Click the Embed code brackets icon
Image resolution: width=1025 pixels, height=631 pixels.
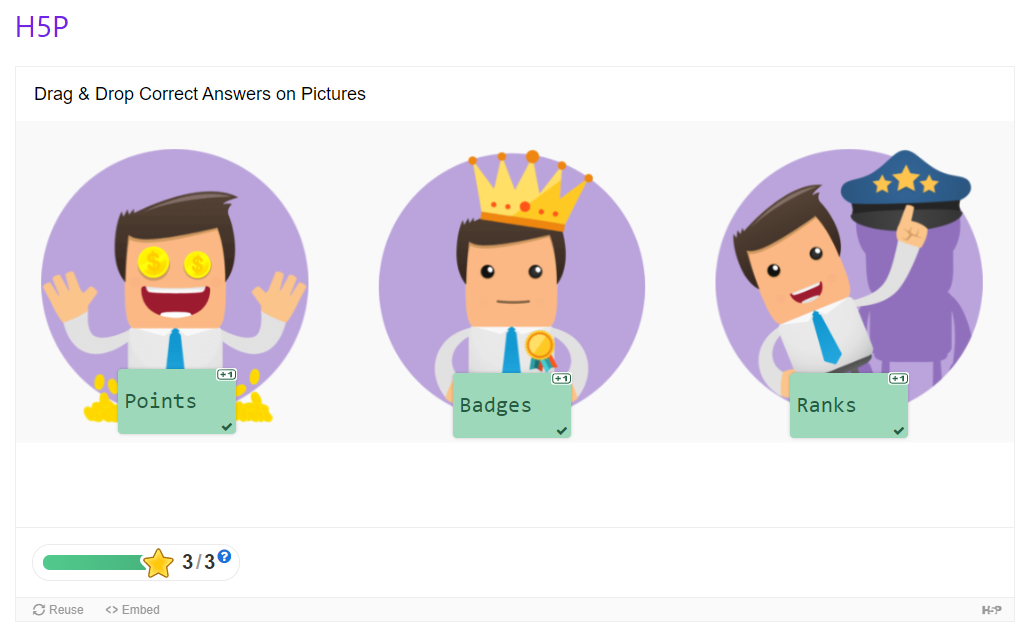tap(112, 610)
